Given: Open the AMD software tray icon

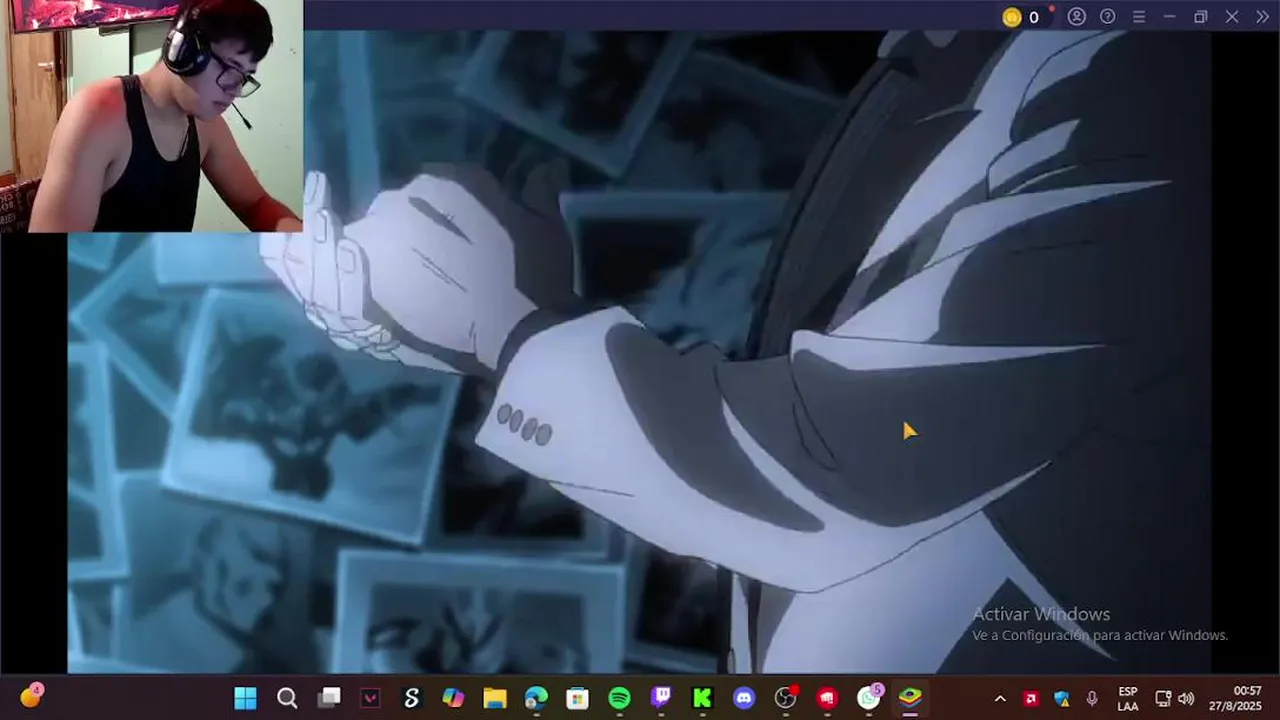Looking at the screenshot, I should [1031, 699].
